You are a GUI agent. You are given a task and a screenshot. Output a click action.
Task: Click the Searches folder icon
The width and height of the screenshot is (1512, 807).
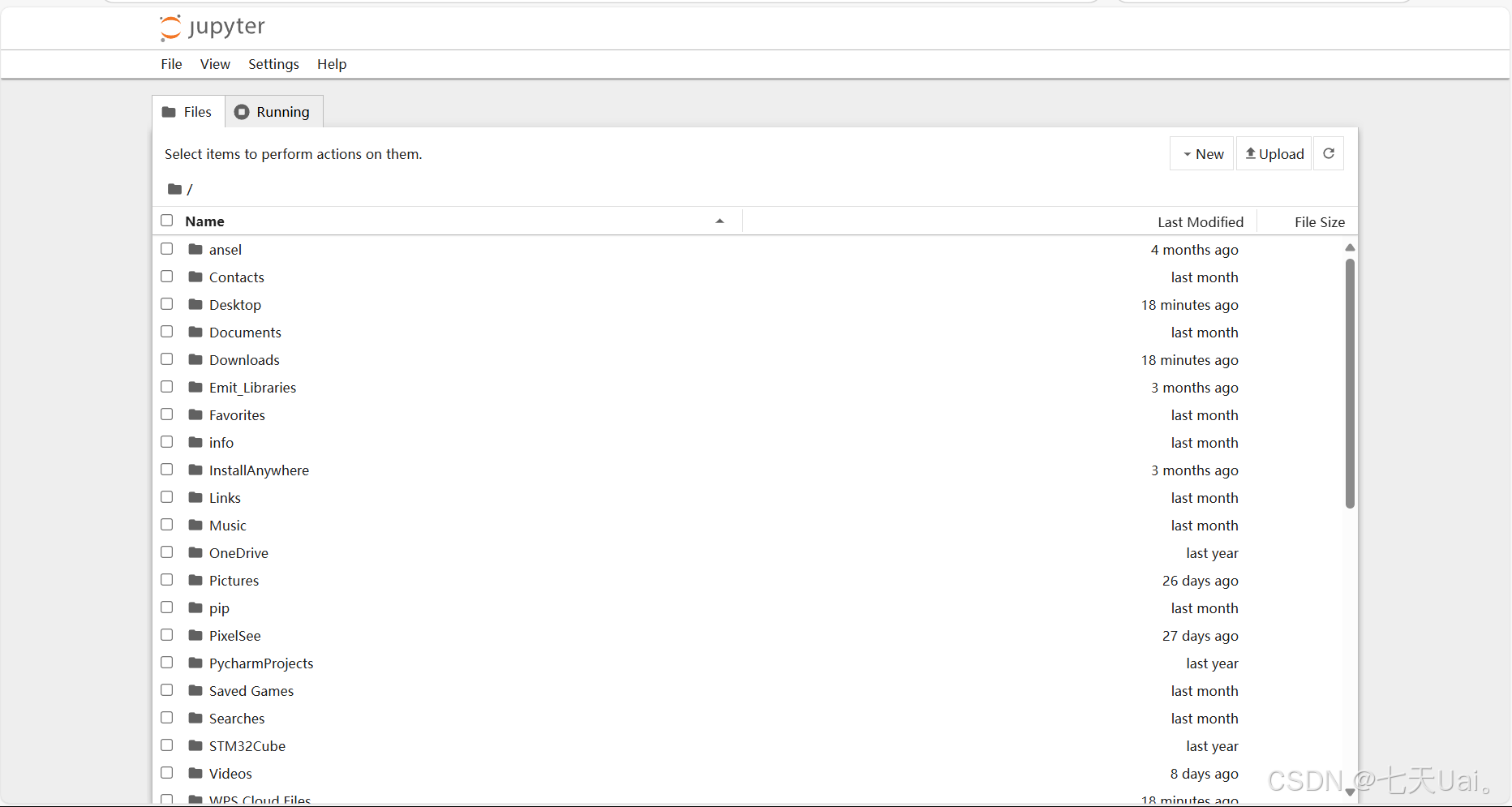pos(195,718)
